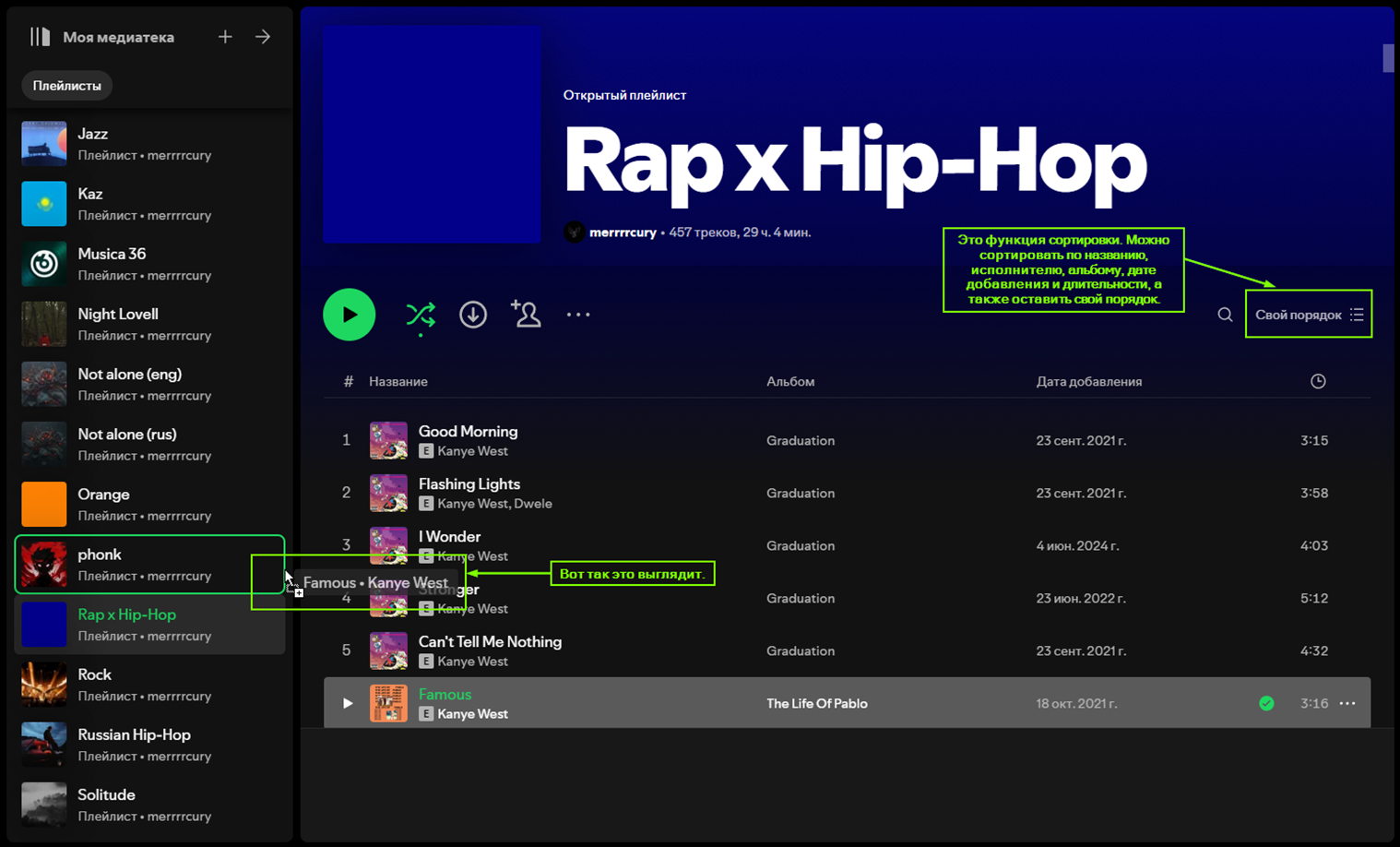1400x847 pixels.
Task: Sort by Дата добавления column header
Action: point(1089,381)
